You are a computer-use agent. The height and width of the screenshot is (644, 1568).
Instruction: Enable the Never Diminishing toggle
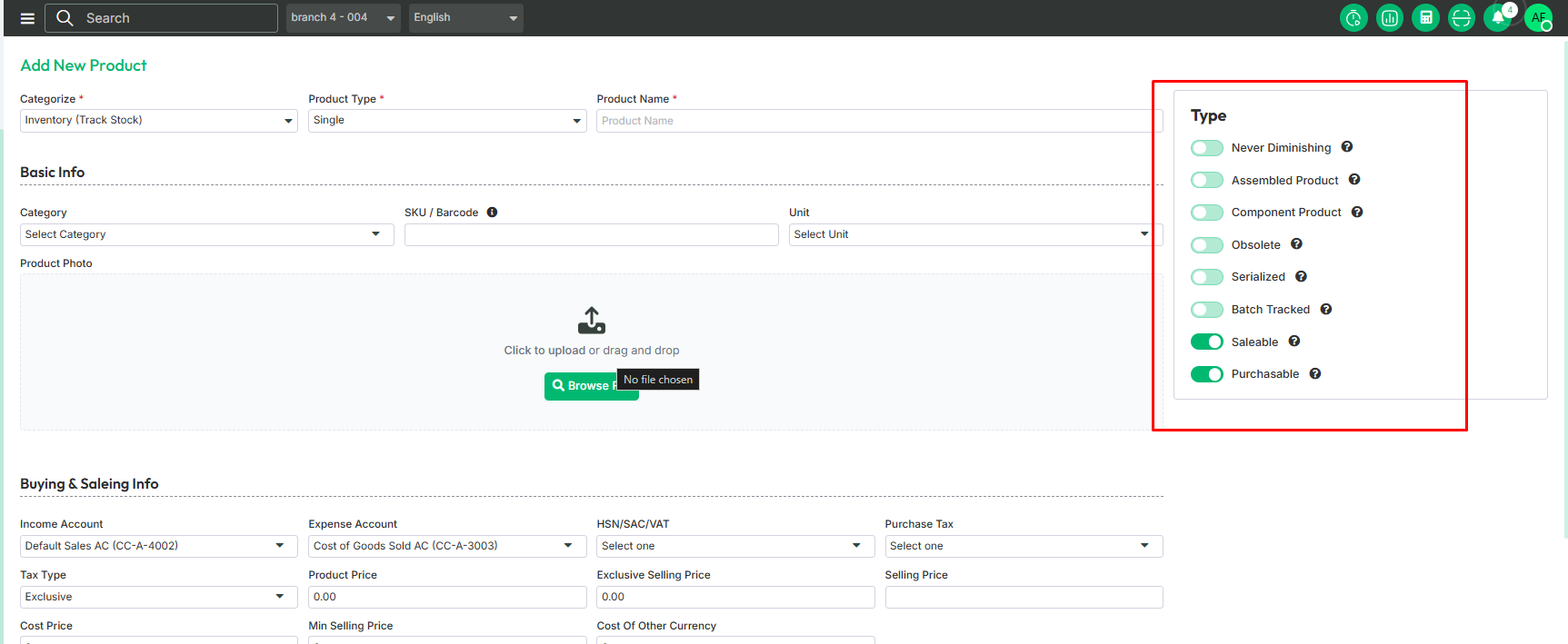coord(1207,148)
